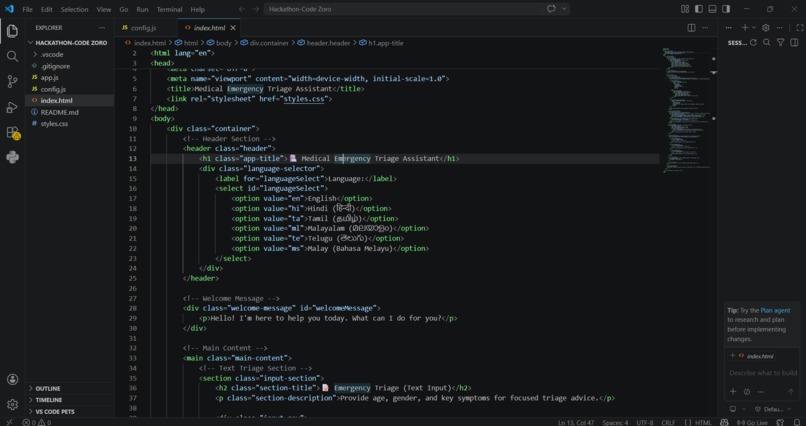Viewport: 806px width, 426px height.
Task: Click Go Back arrow in title bar
Action: (242, 9)
